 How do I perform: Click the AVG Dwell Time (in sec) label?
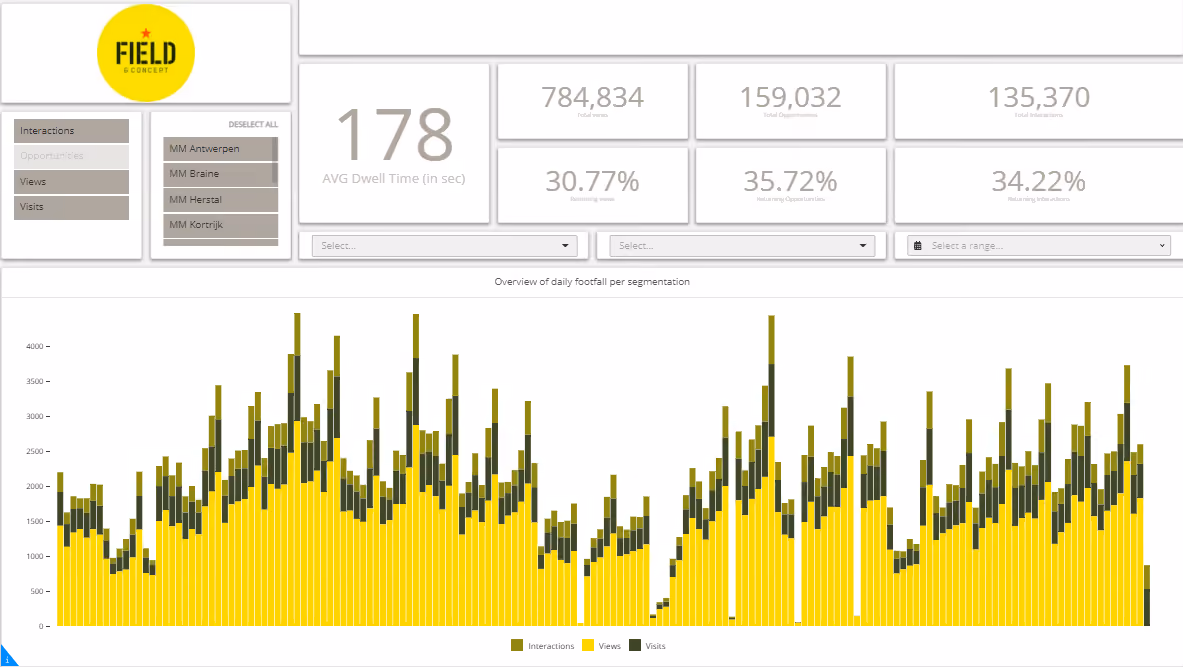tap(394, 179)
